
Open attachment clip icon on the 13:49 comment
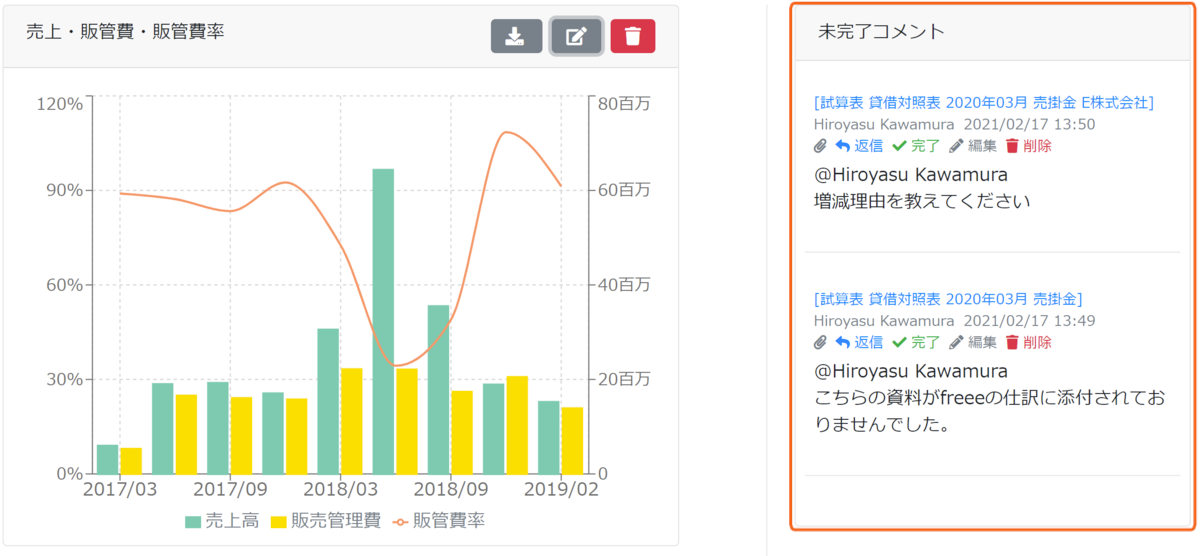point(821,342)
